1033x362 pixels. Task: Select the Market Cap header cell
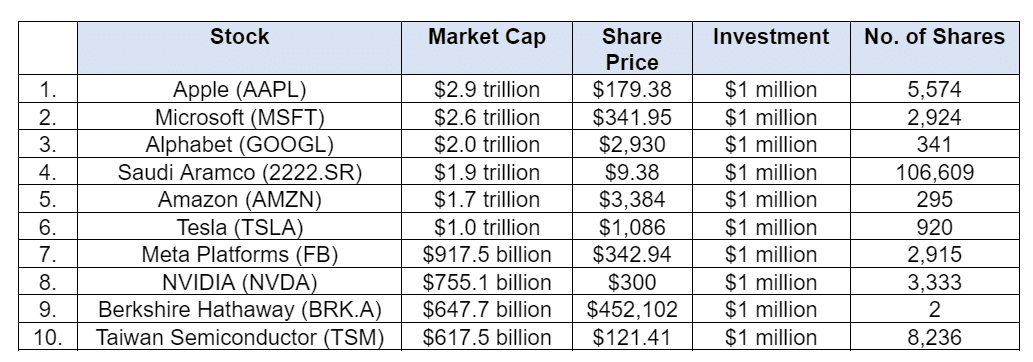[x=487, y=48]
